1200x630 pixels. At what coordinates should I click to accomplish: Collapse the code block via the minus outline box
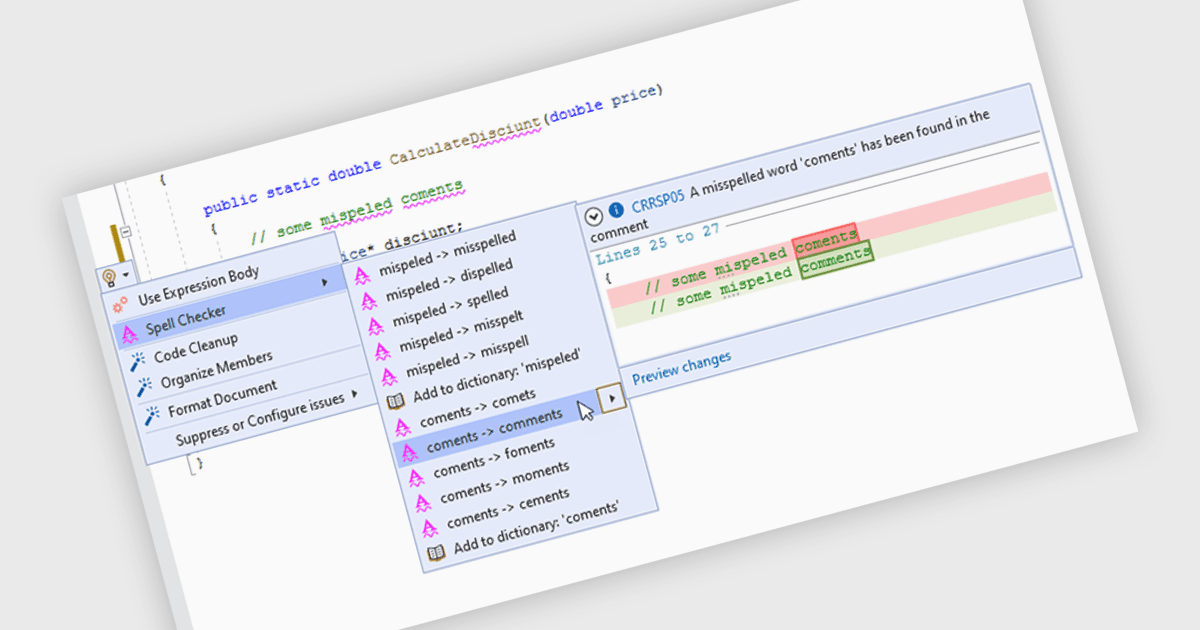(127, 232)
